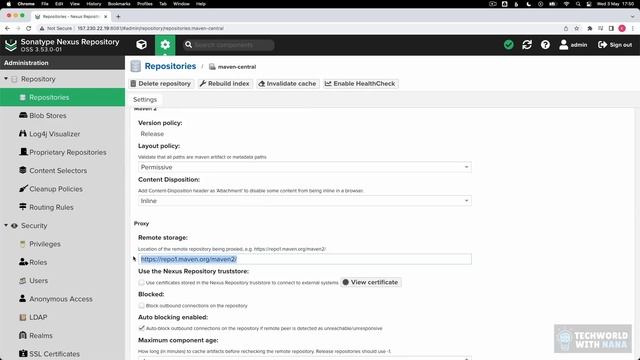
Task: Click browser Forward arrow
Action: 18,28
